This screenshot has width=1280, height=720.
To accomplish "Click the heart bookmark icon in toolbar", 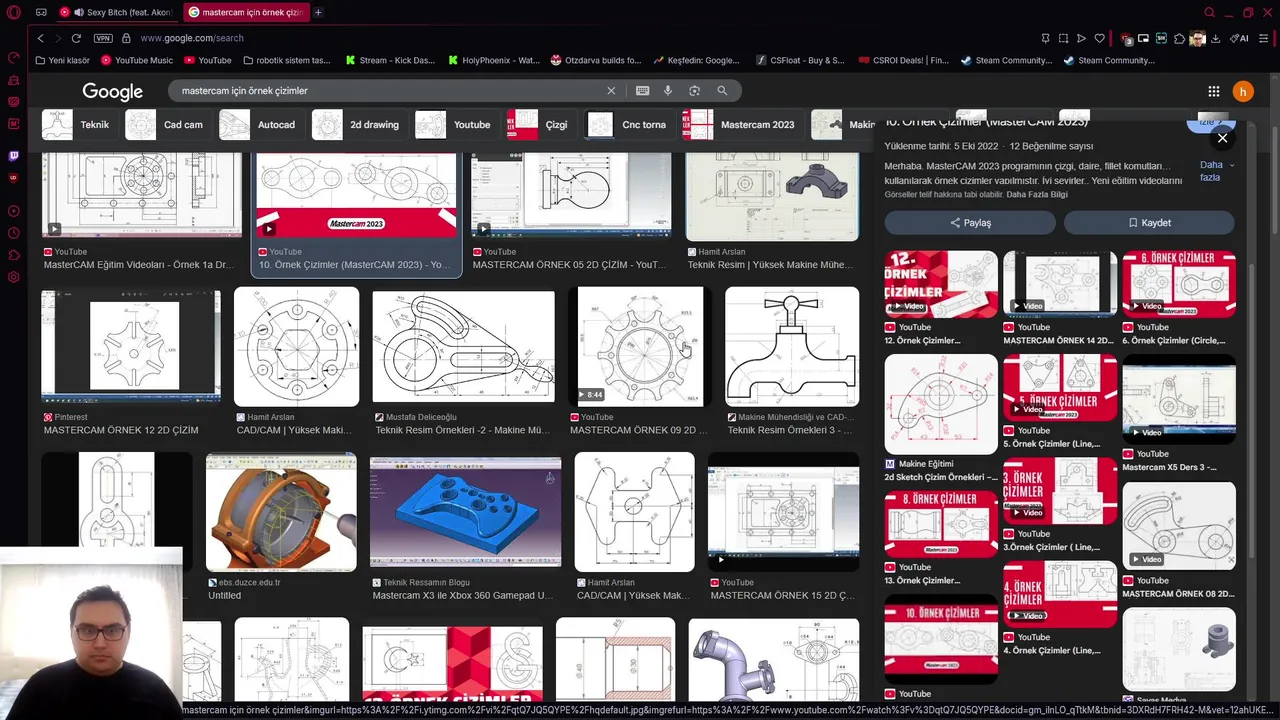I will pos(1099,38).
